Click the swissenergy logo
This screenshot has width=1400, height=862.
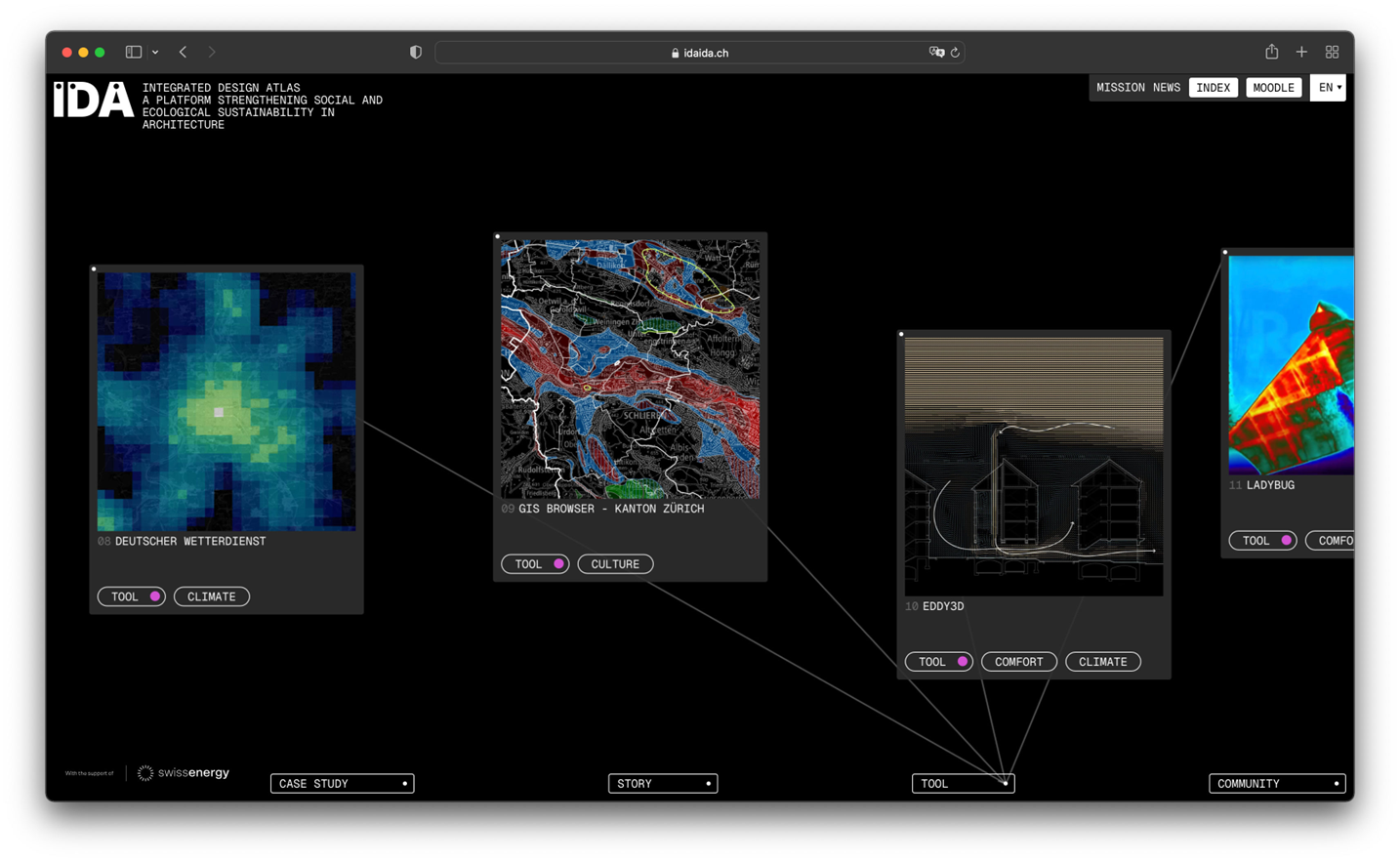tap(184, 773)
